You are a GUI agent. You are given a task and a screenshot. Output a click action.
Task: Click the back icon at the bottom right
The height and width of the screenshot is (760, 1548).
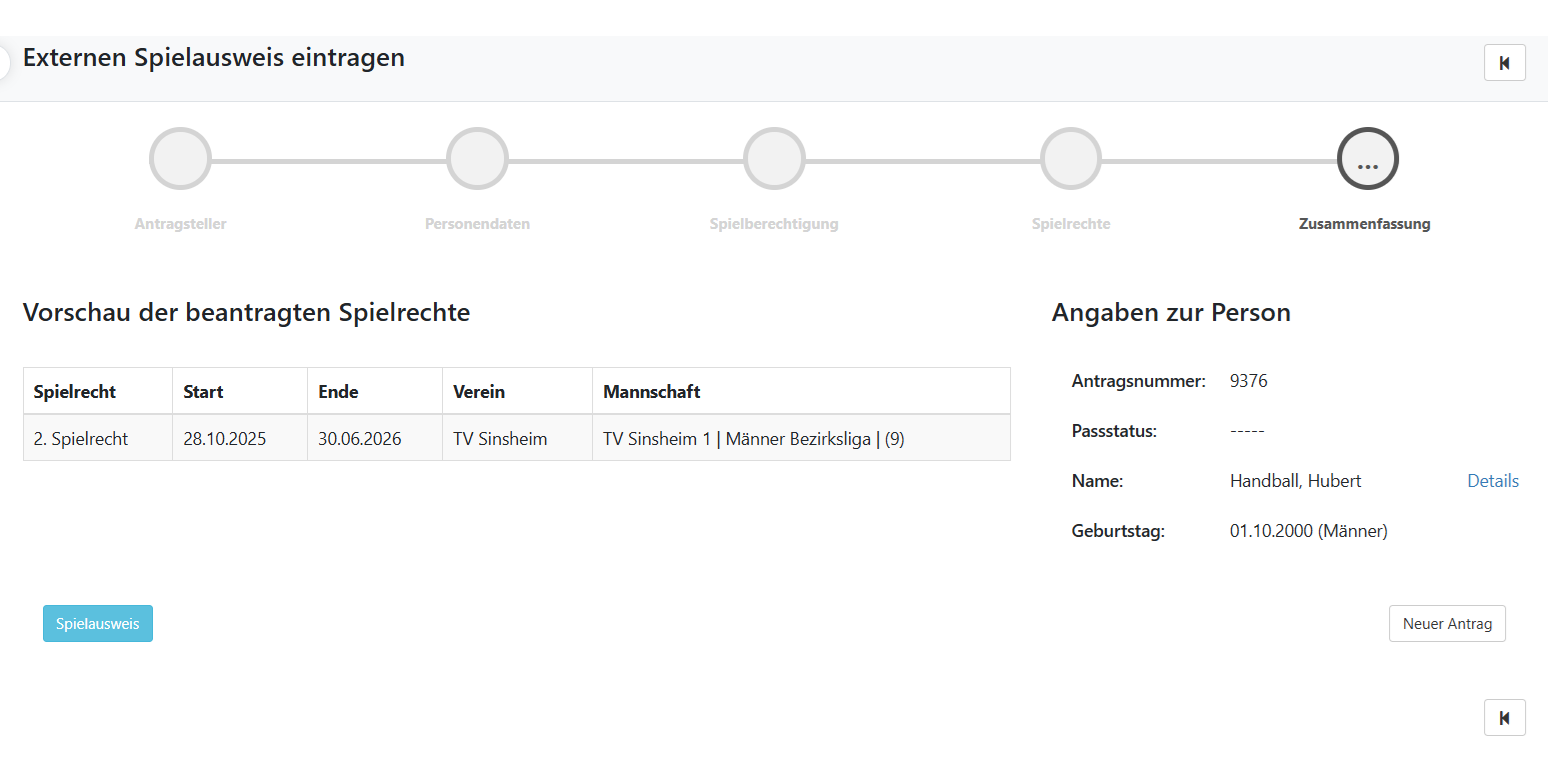pyautogui.click(x=1504, y=717)
